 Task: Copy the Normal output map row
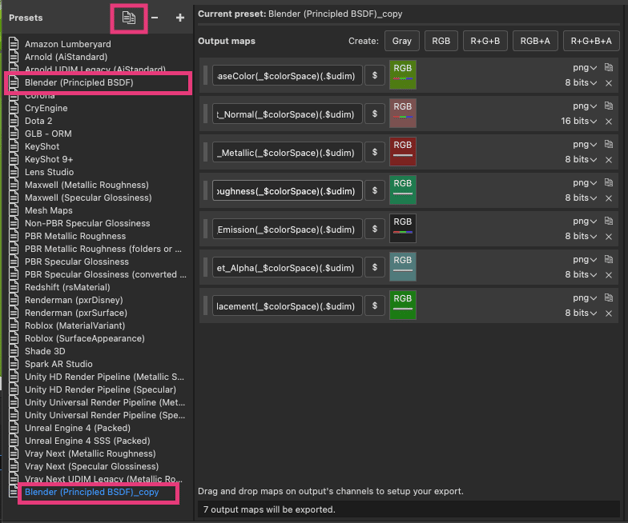pyautogui.click(x=609, y=106)
